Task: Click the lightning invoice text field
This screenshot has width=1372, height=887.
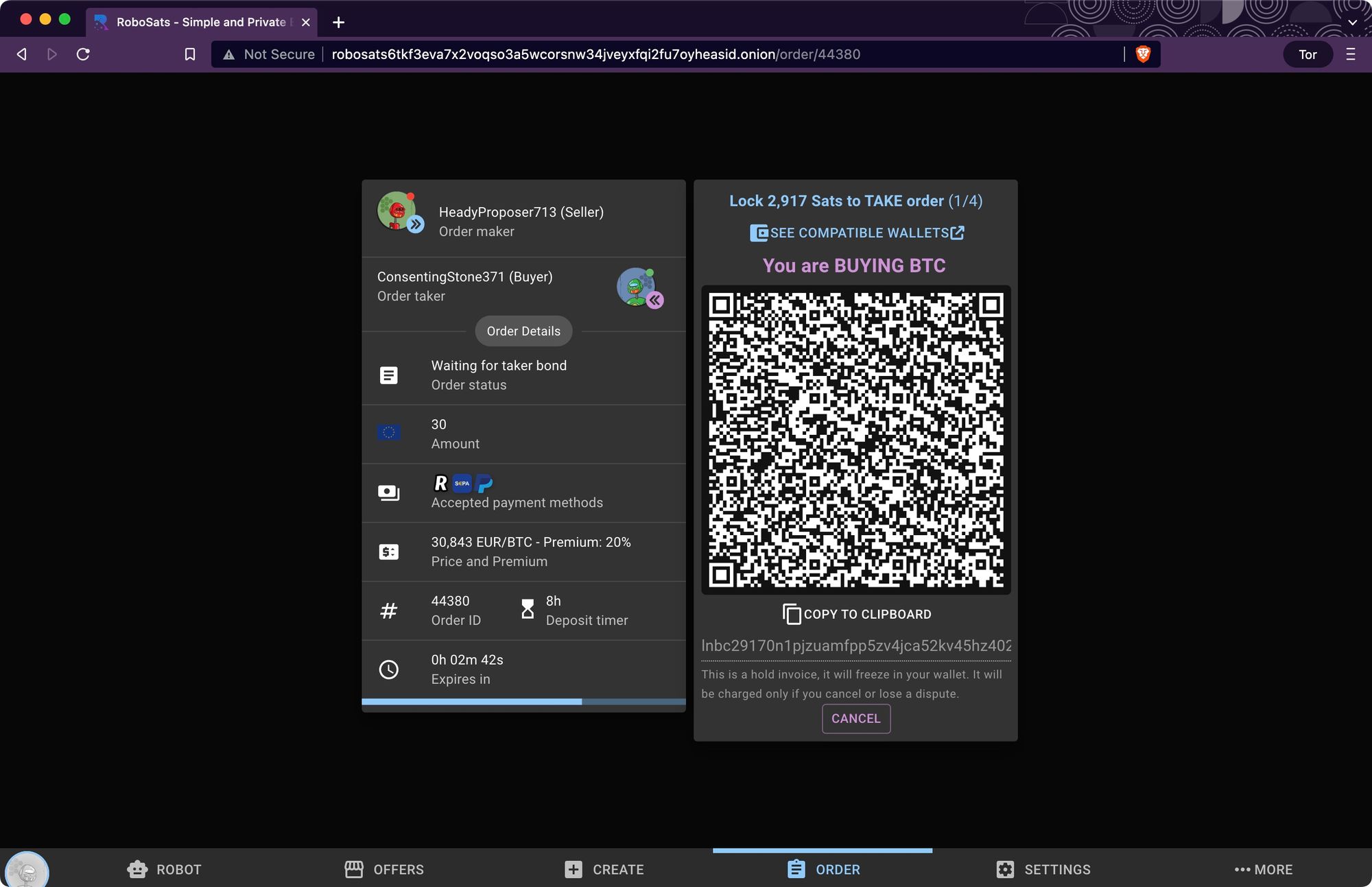Action: tap(856, 646)
